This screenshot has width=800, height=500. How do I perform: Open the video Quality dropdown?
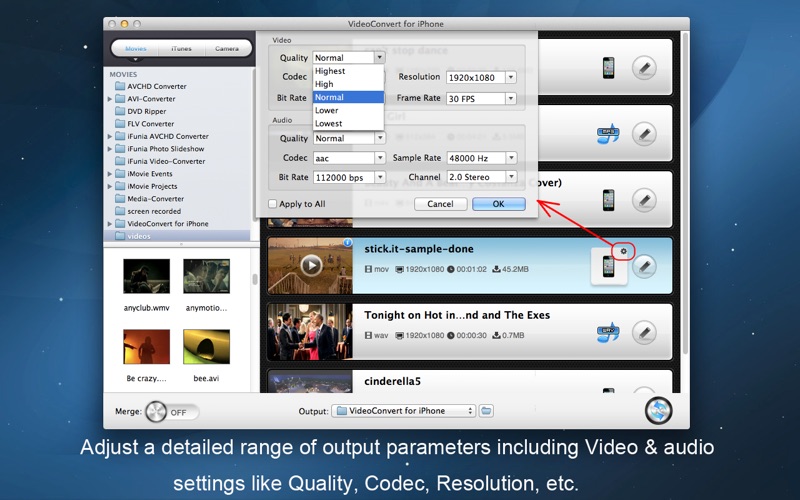tap(349, 58)
